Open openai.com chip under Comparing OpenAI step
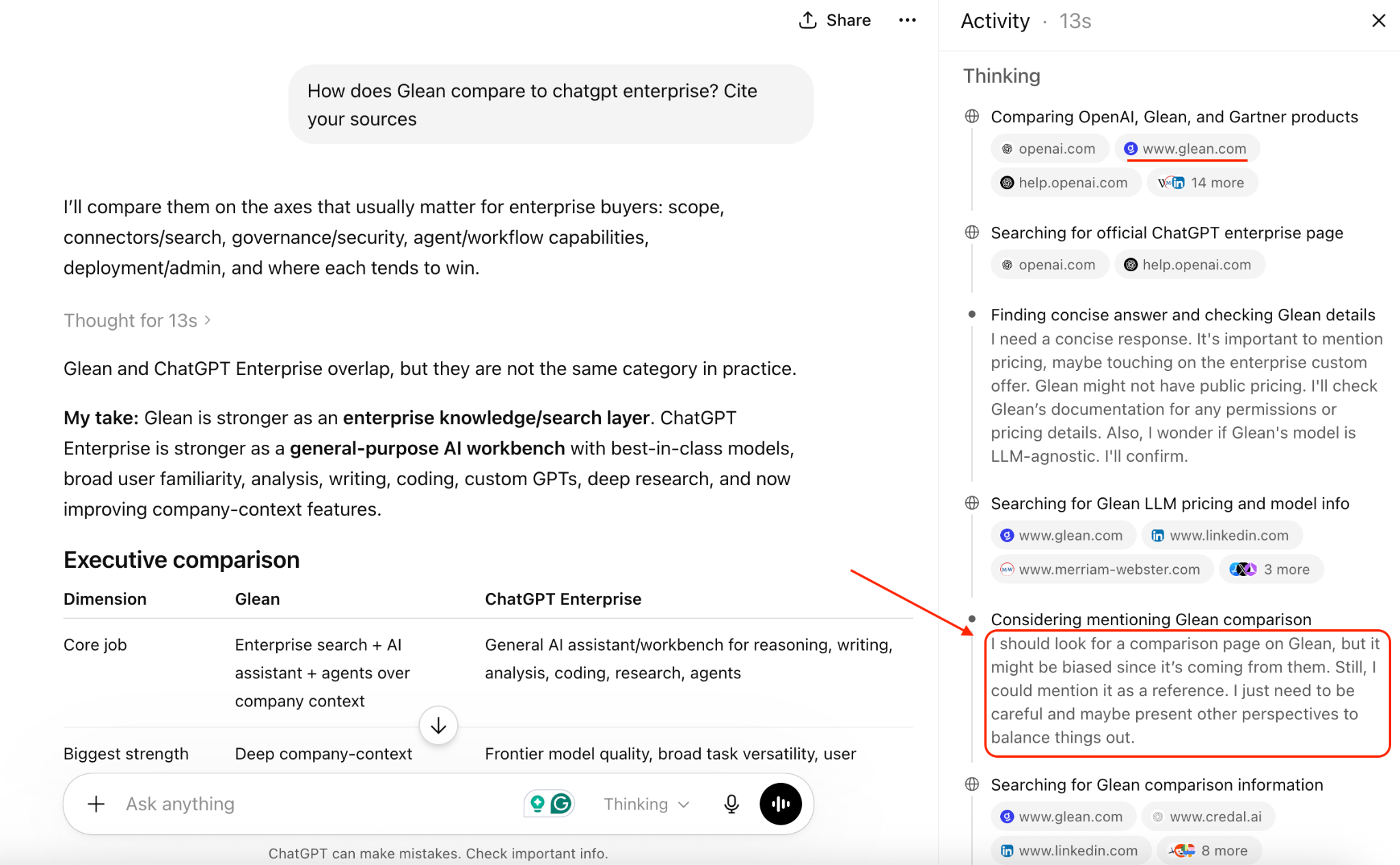1400x865 pixels. tap(1049, 149)
